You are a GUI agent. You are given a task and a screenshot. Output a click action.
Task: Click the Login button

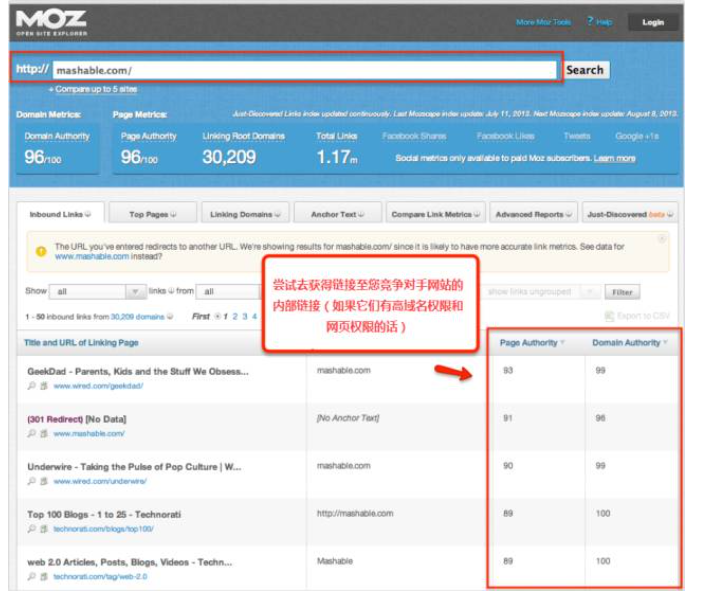coord(653,22)
